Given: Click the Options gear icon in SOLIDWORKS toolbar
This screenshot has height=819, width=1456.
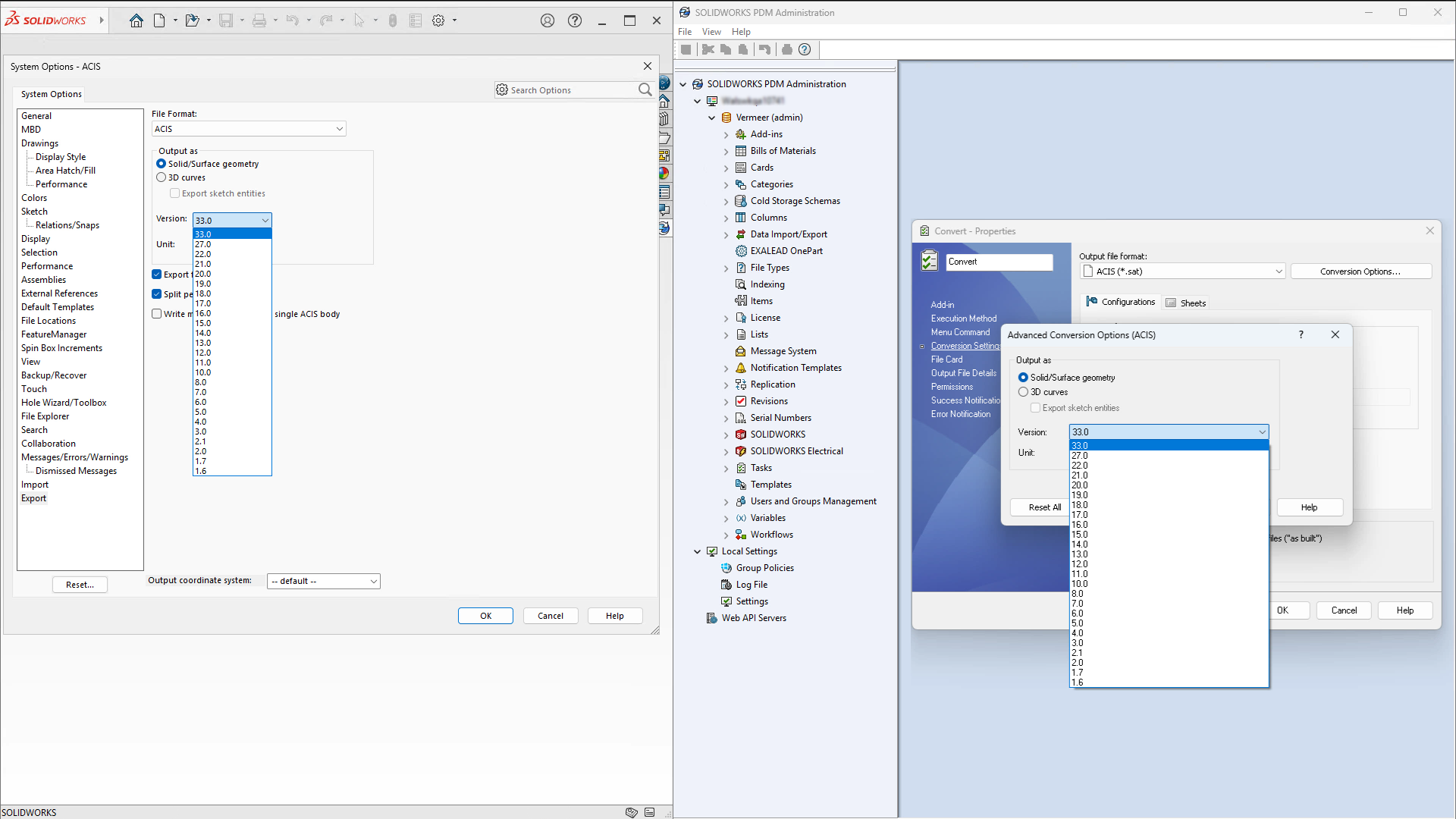Looking at the screenshot, I should click(438, 20).
